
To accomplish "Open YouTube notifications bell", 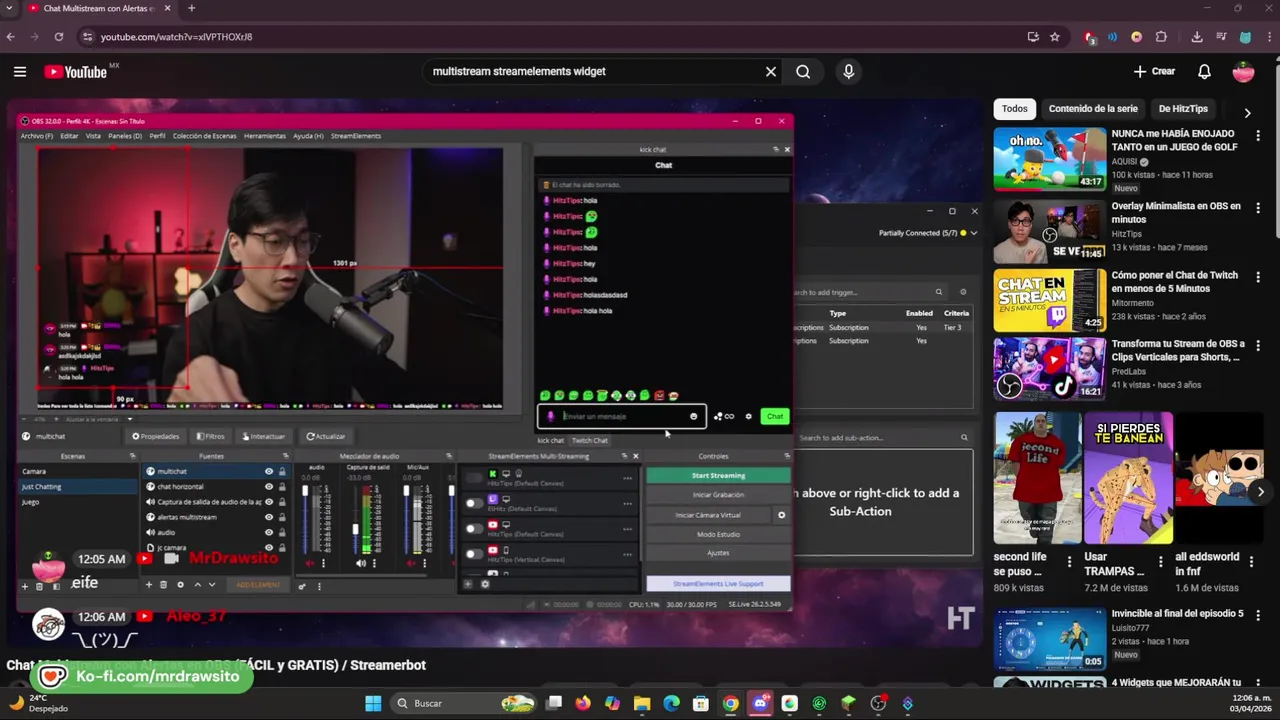I will [1204, 71].
